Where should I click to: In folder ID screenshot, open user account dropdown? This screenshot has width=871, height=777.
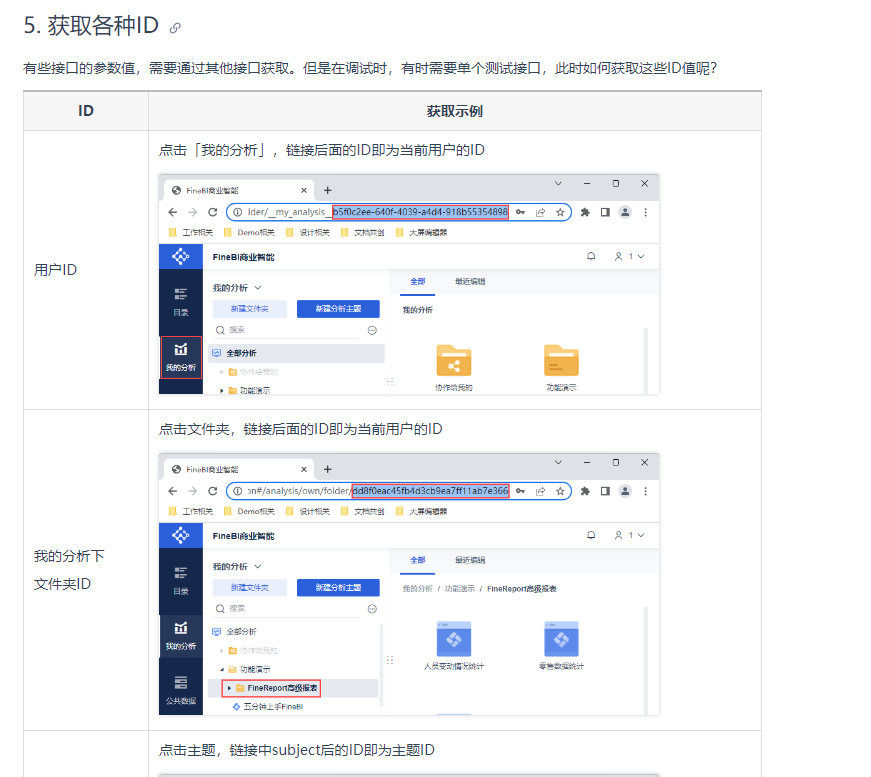(629, 535)
